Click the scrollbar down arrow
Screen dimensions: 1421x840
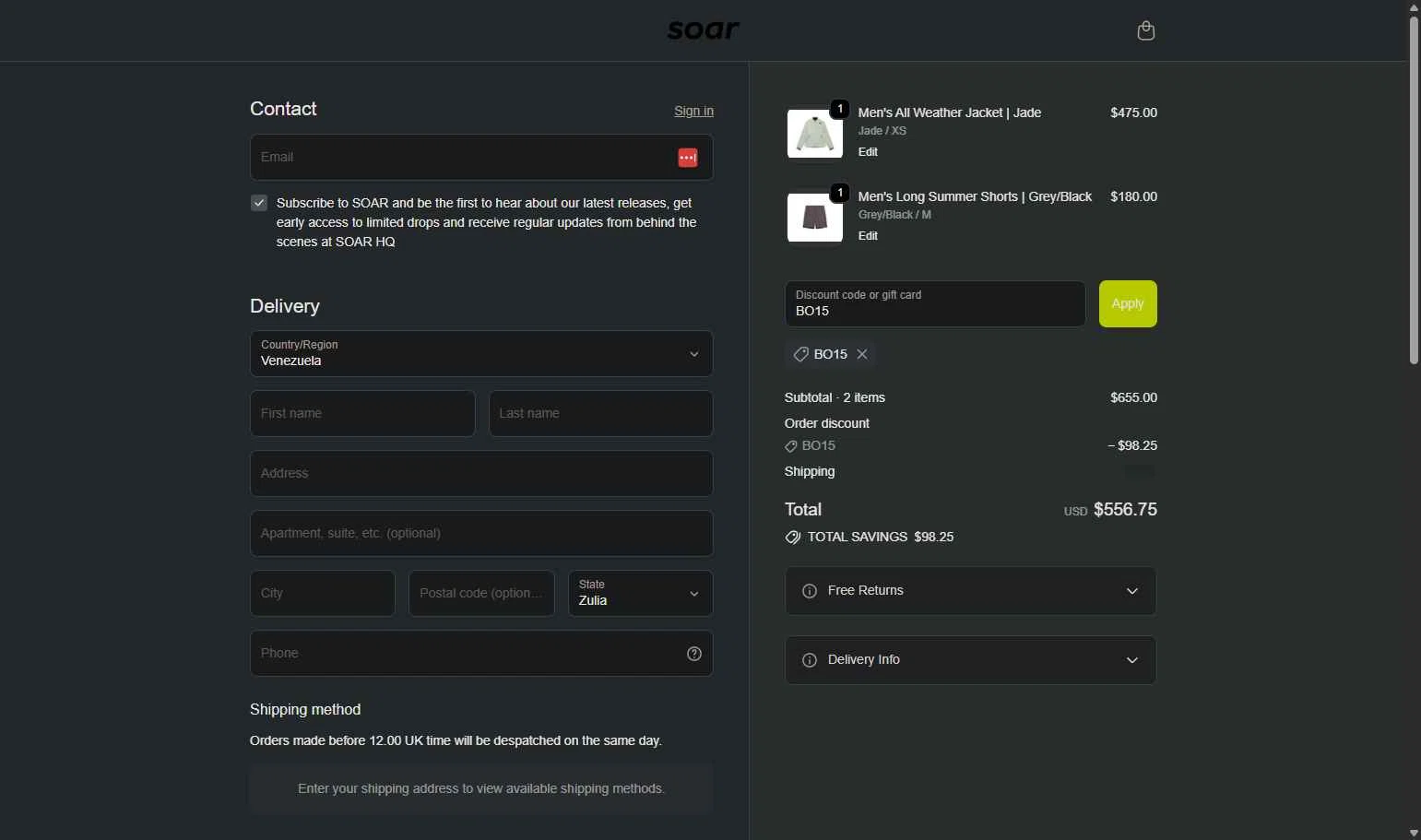coord(1414,834)
